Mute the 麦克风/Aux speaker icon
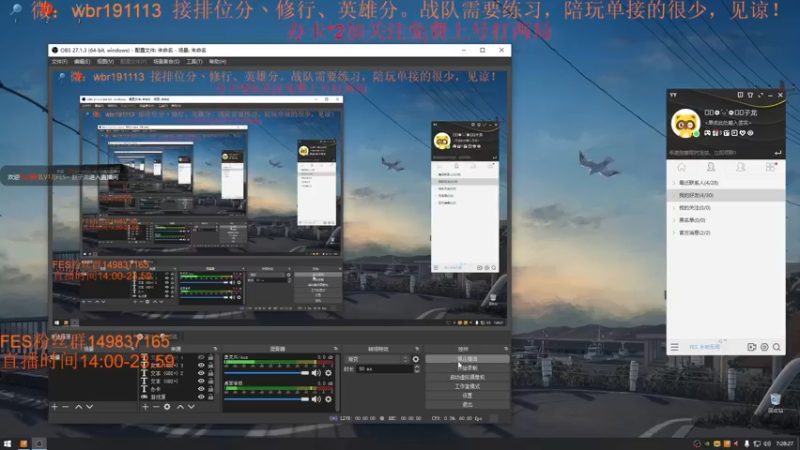Viewport: 800px width, 450px height. pos(316,373)
